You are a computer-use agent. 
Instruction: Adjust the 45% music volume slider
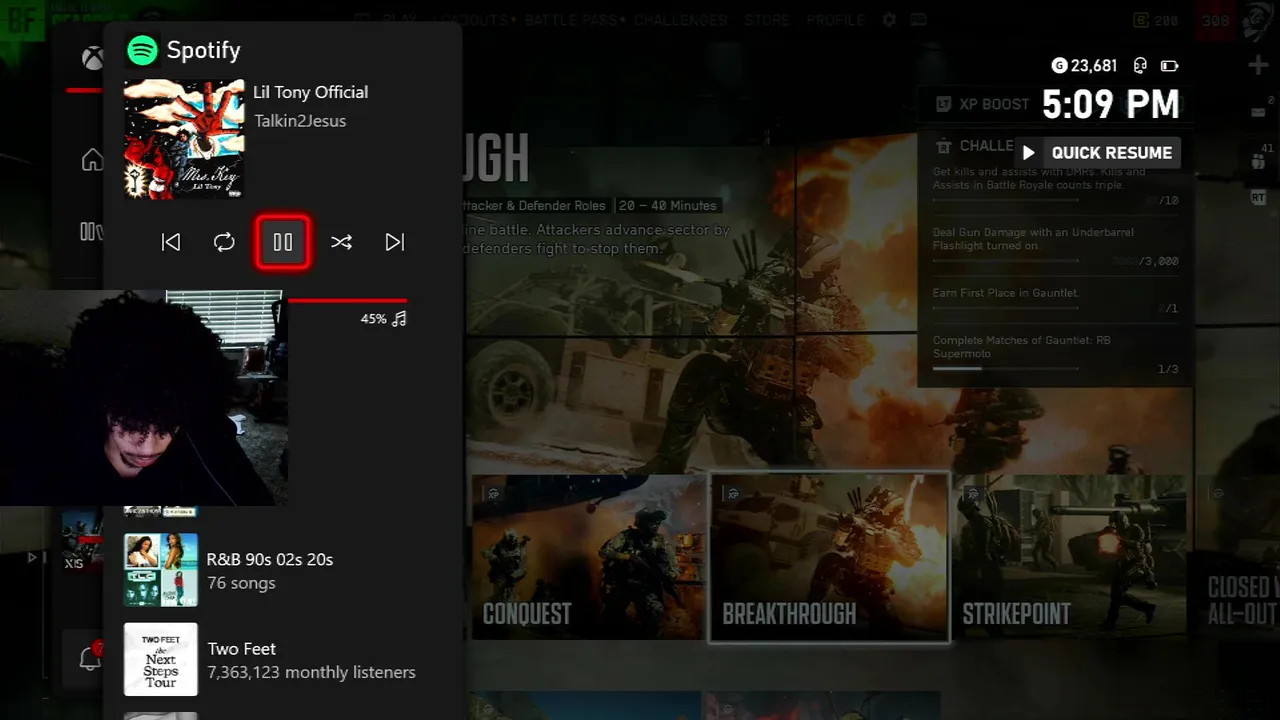(x=347, y=300)
